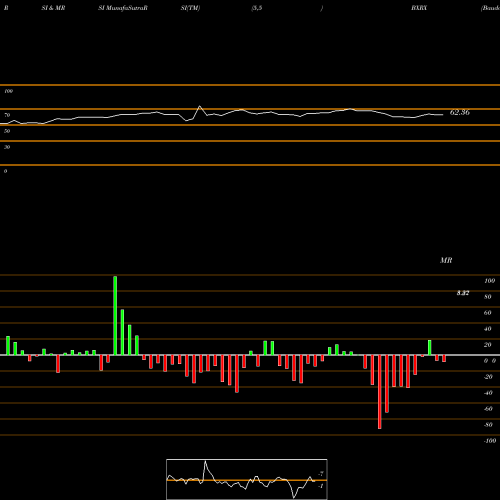Click the 'SI(TM)' header text
This screenshot has height=500, width=500.
[190, 8]
